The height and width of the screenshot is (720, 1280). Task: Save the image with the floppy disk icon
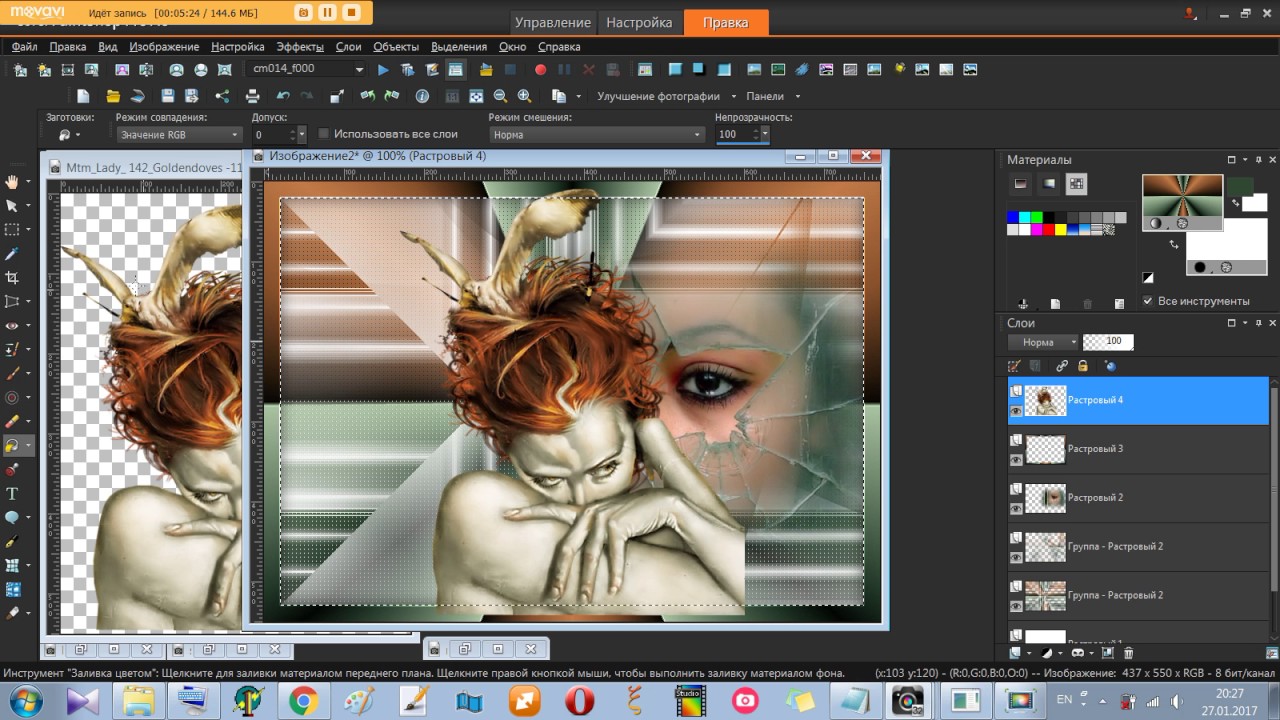[x=167, y=96]
